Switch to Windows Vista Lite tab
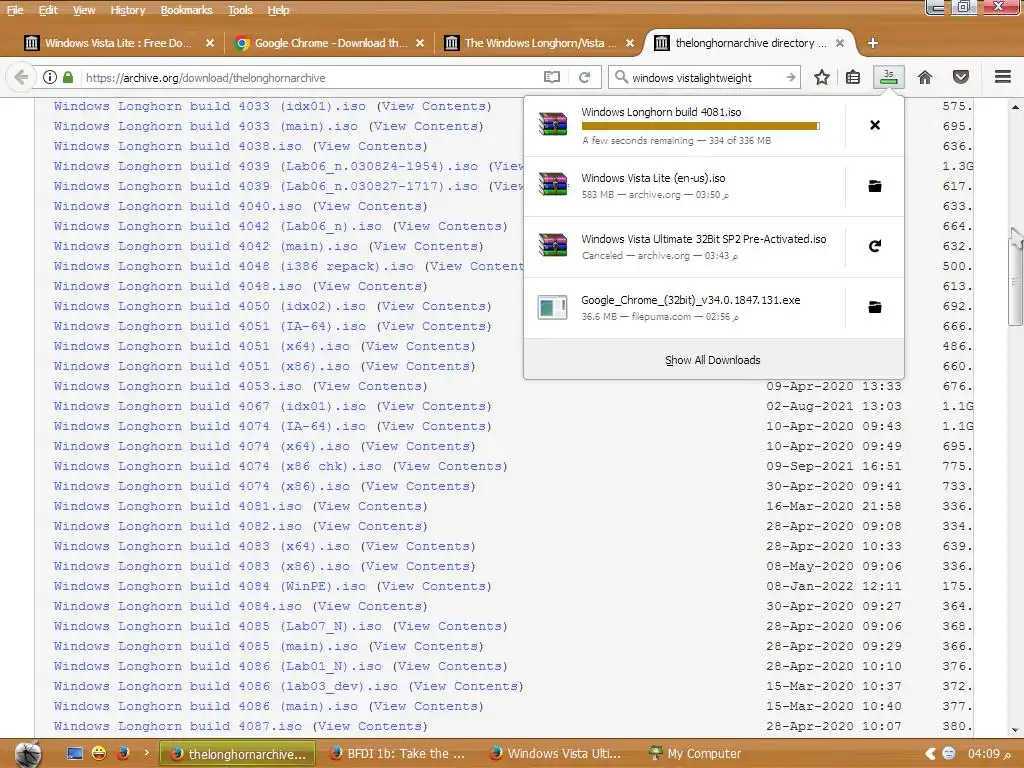This screenshot has height=768, width=1024. tap(119, 43)
